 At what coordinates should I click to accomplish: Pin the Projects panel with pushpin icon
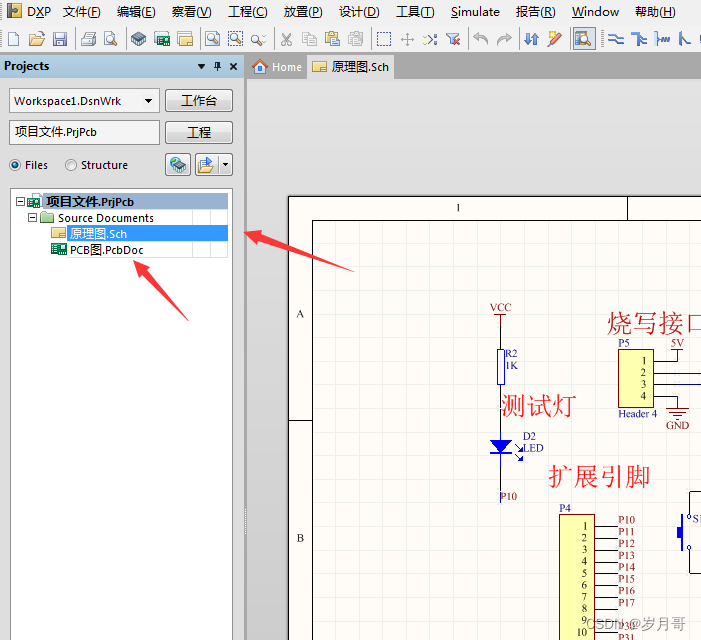click(x=218, y=66)
